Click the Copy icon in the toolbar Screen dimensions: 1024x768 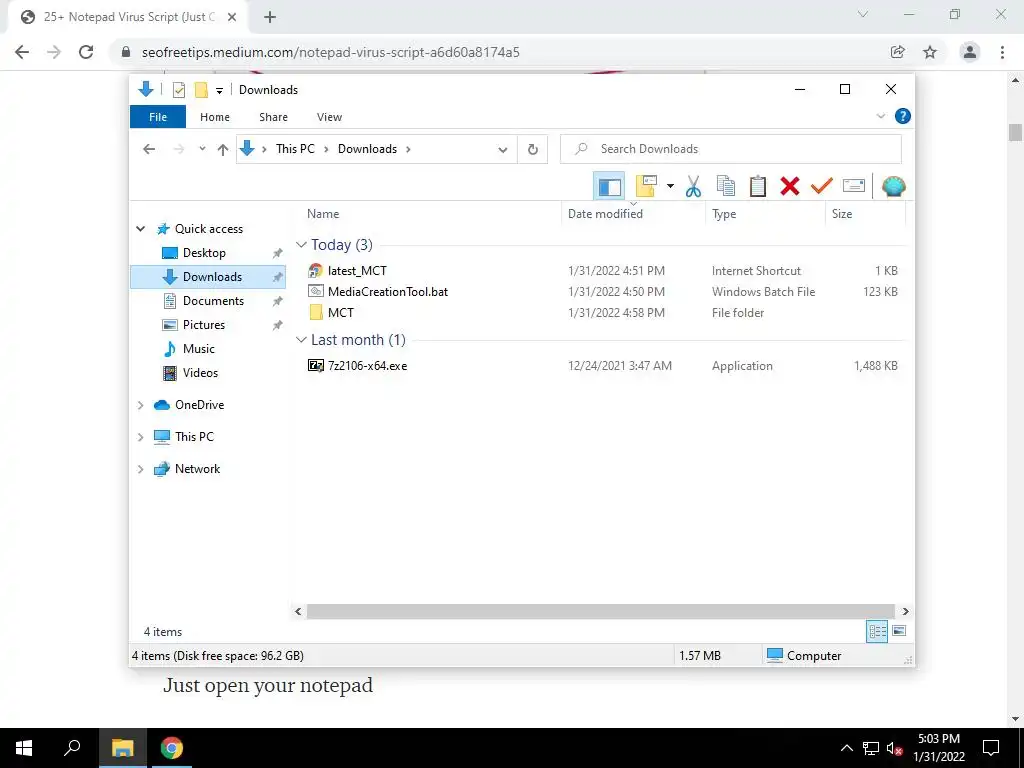pyautogui.click(x=726, y=187)
